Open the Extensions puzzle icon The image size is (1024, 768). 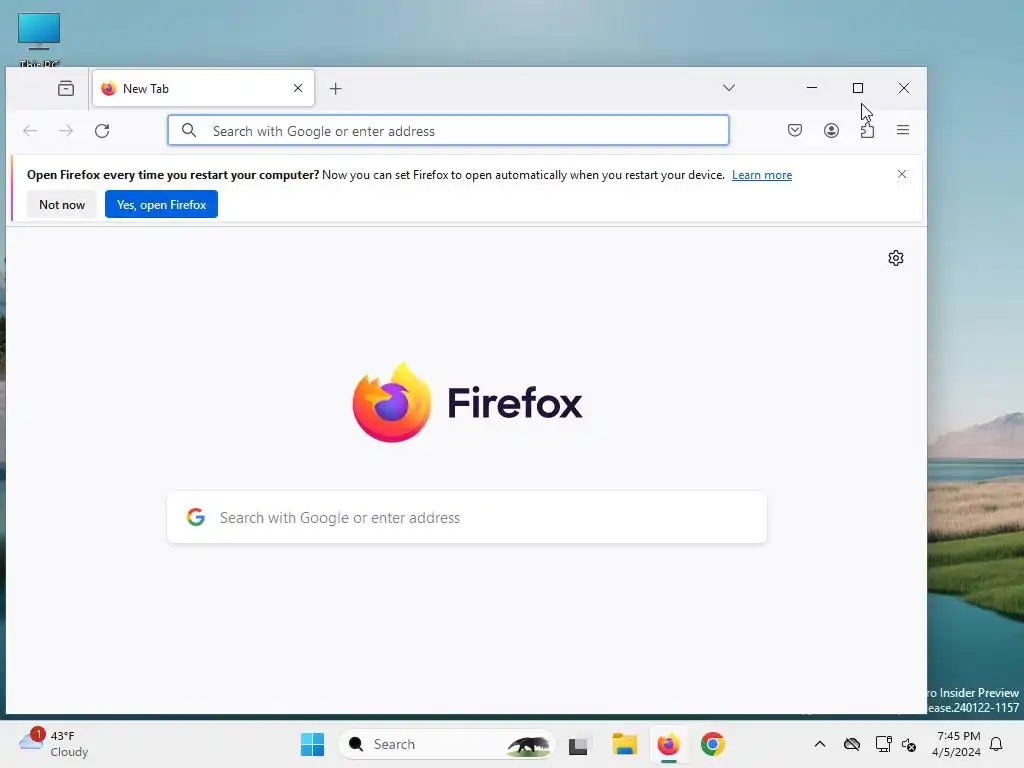tap(867, 130)
